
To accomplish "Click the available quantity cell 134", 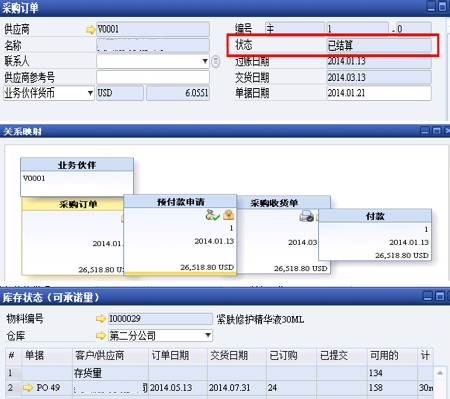I will click(393, 373).
